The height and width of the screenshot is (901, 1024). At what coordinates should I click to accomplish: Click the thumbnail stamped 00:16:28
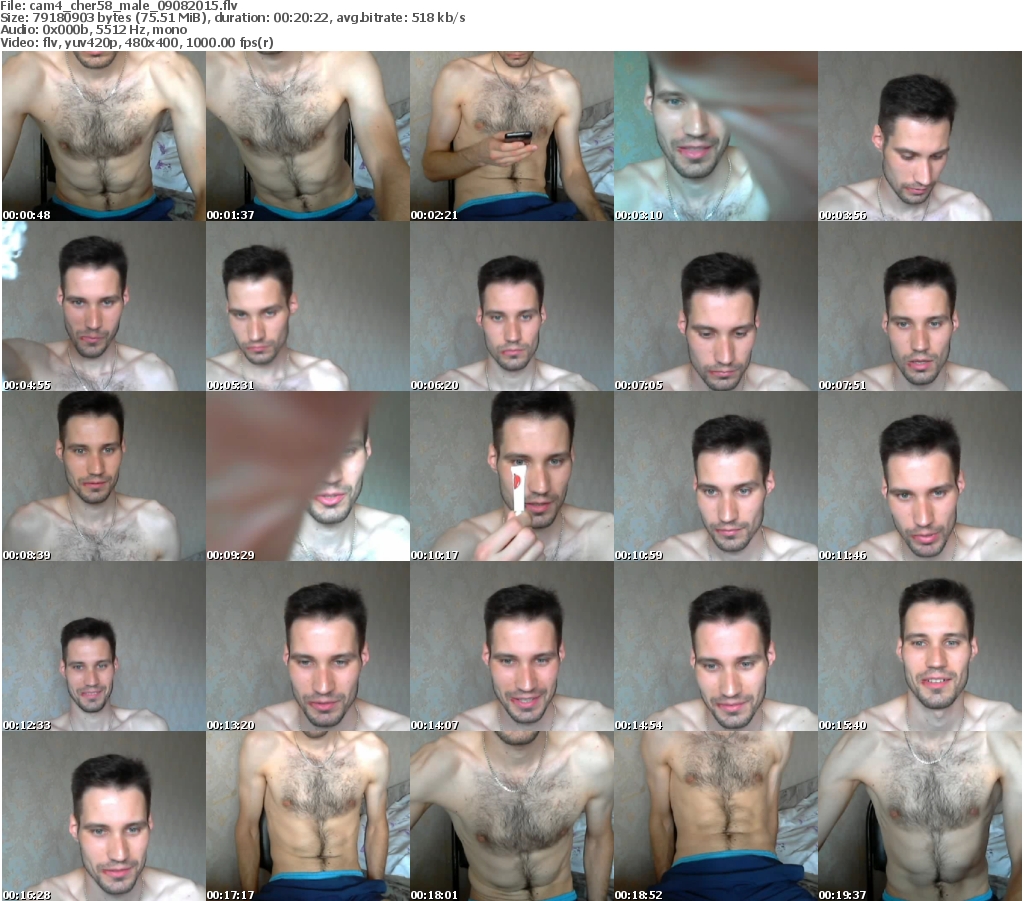click(104, 816)
